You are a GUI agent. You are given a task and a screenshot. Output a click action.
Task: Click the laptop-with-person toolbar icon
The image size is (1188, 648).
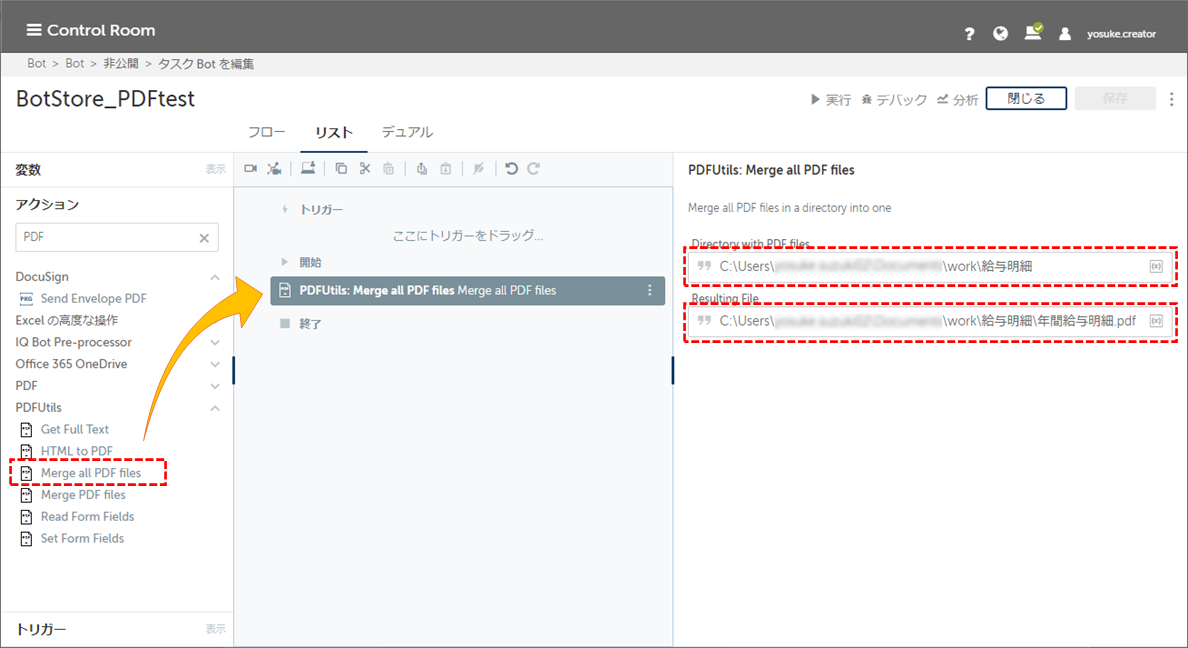point(308,168)
